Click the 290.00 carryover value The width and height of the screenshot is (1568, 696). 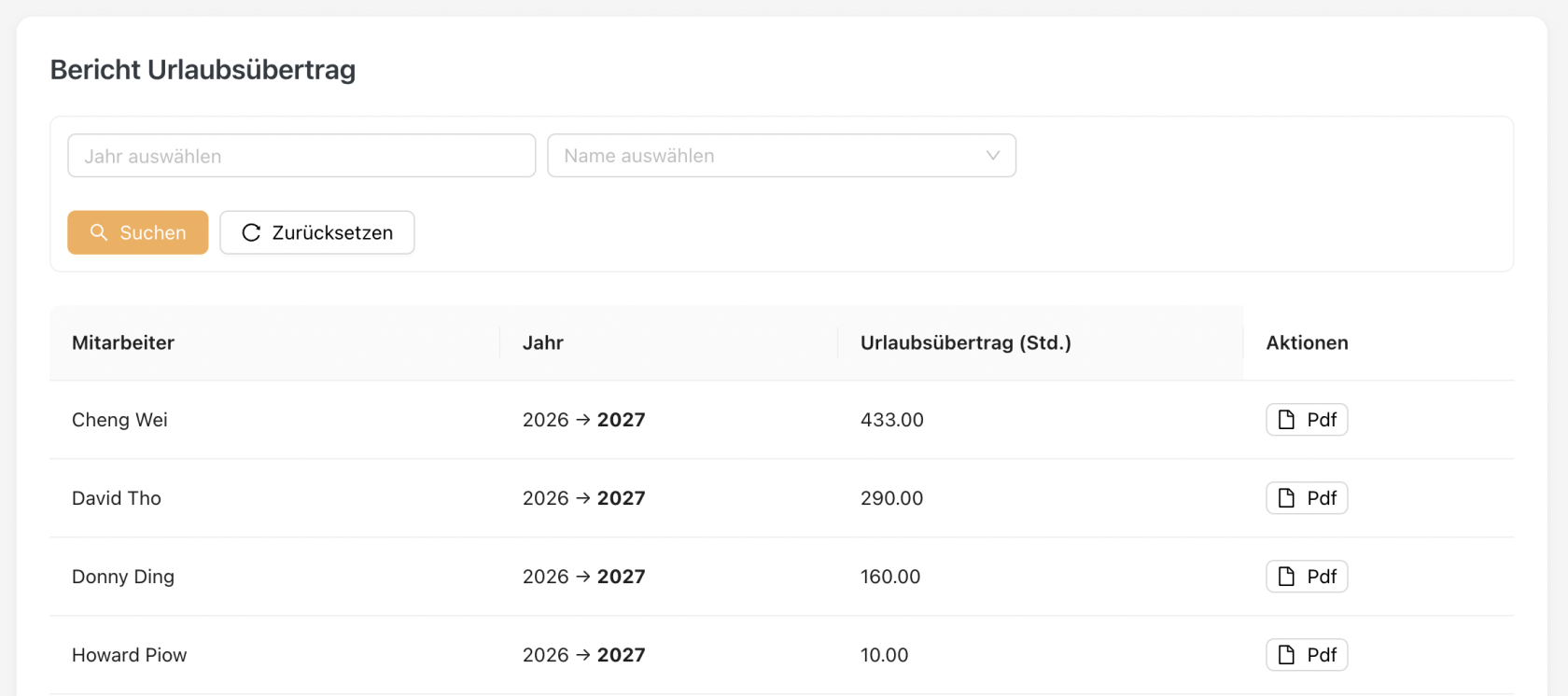tap(892, 498)
